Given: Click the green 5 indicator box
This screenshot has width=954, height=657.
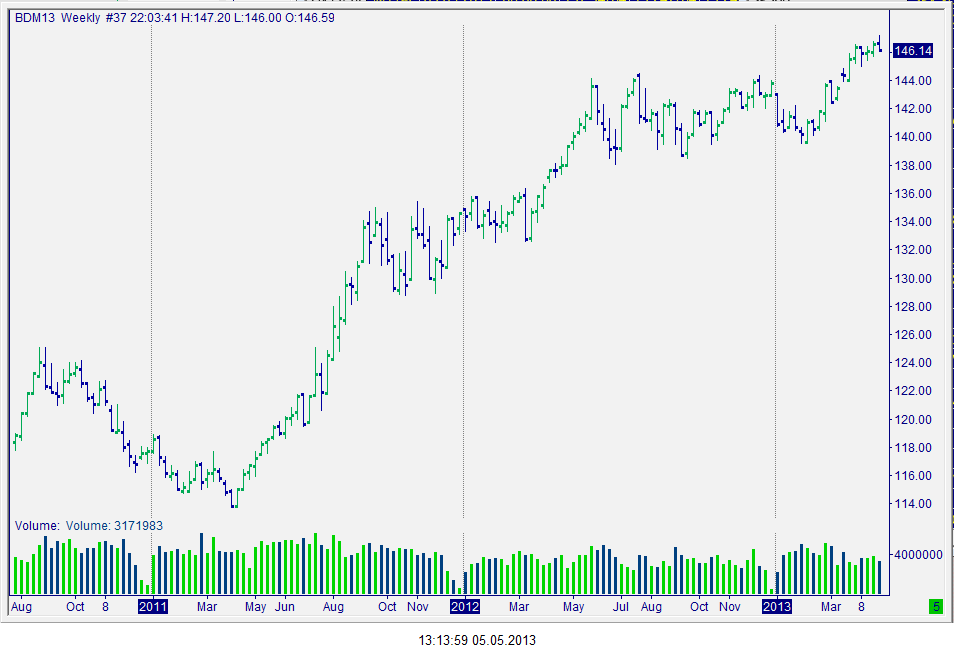Looking at the screenshot, I should point(936,607).
